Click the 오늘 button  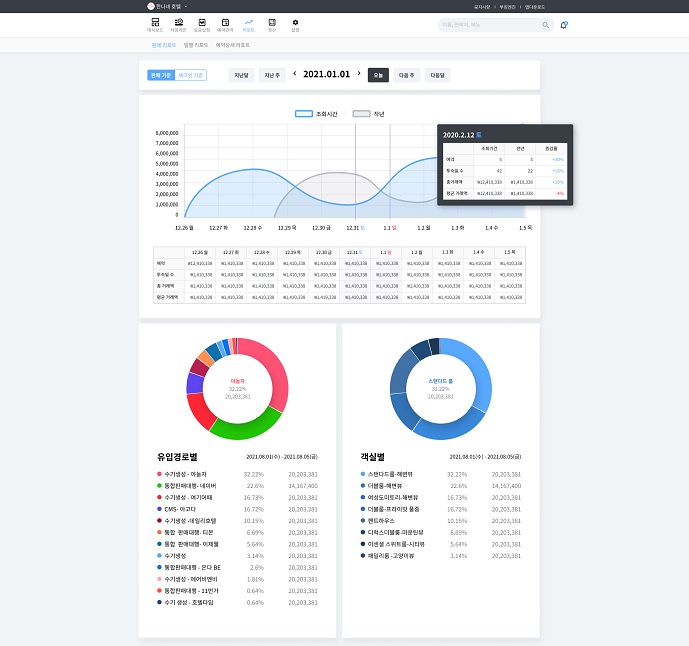coord(378,75)
